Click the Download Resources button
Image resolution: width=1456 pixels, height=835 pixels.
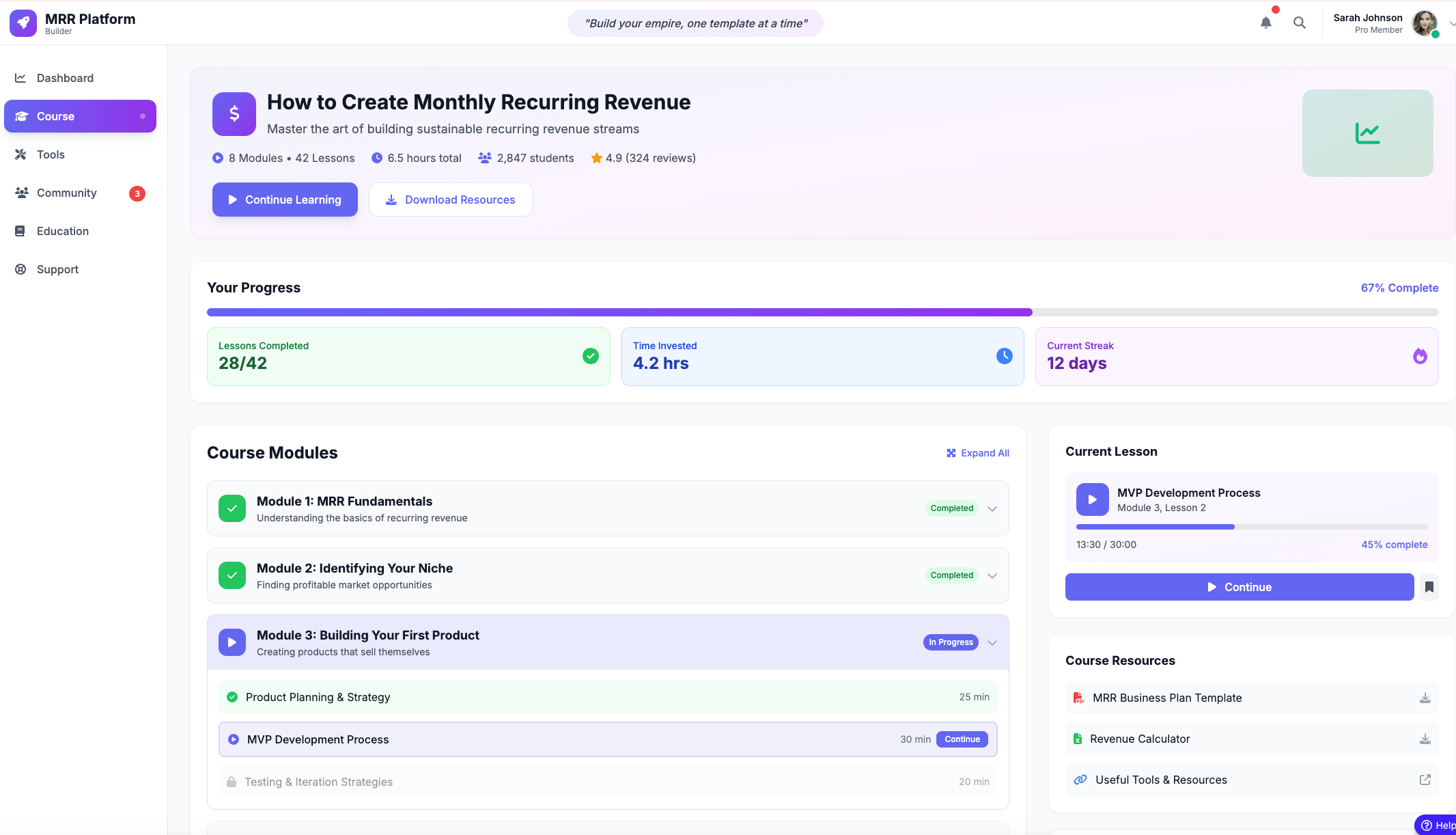point(450,200)
